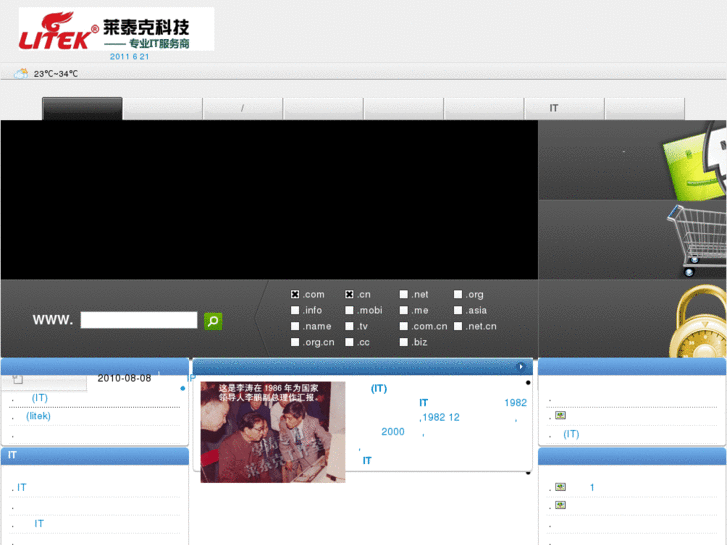Tick the .mobi domain checkbox
The image size is (727, 545).
click(349, 310)
